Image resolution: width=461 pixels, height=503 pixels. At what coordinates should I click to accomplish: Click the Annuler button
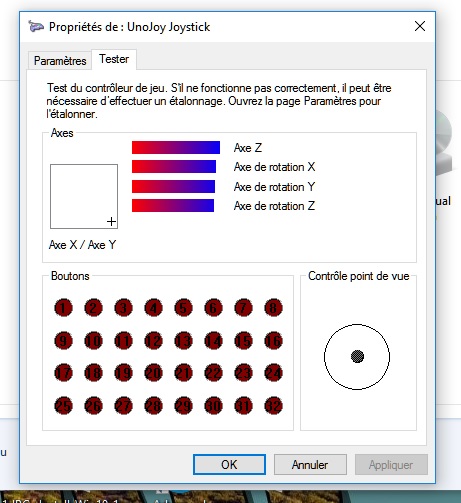coord(310,464)
